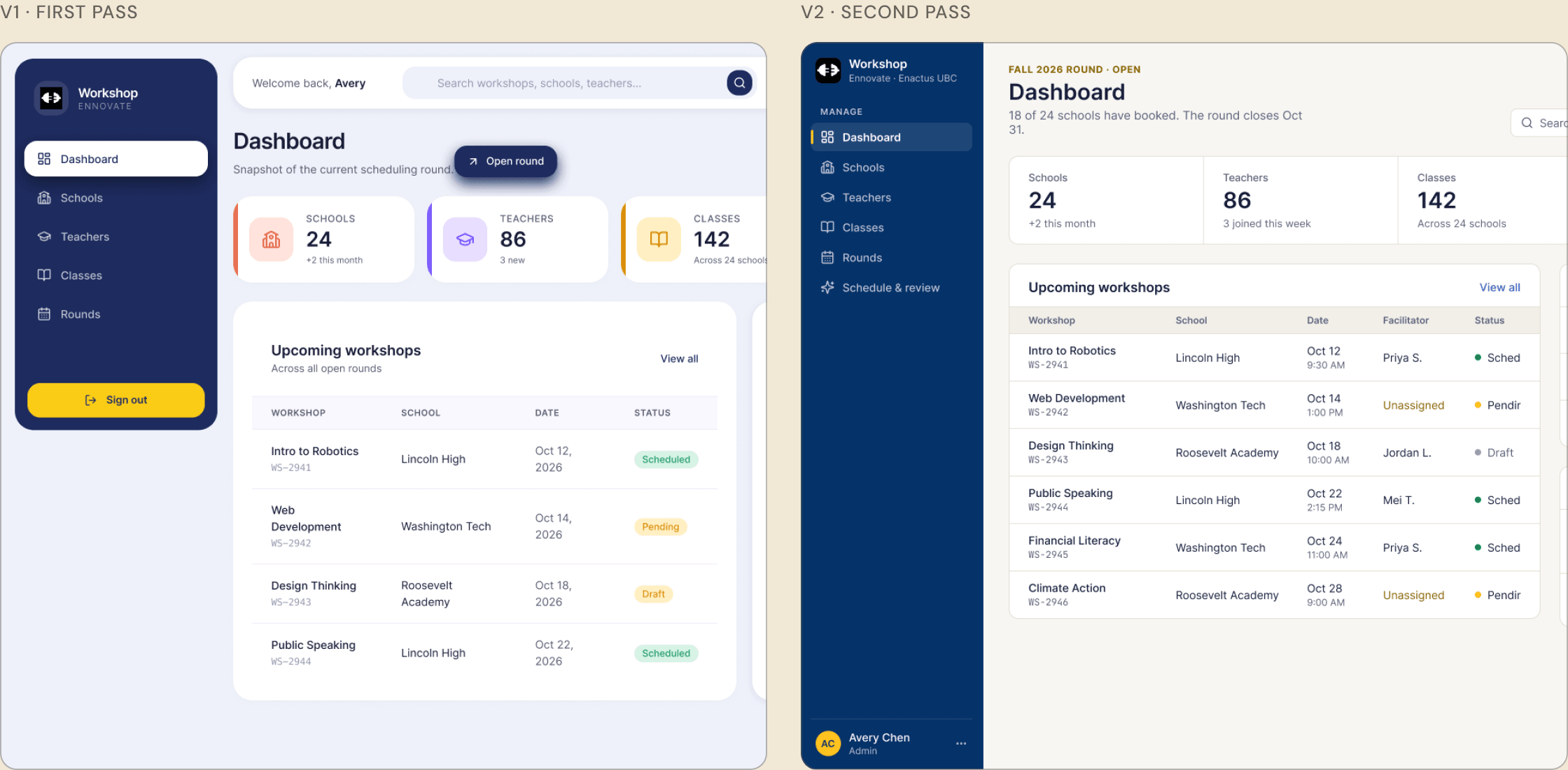This screenshot has width=1568, height=770.
Task: Click the Rounds calendar icon in V1 sidebar
Action: click(44, 314)
